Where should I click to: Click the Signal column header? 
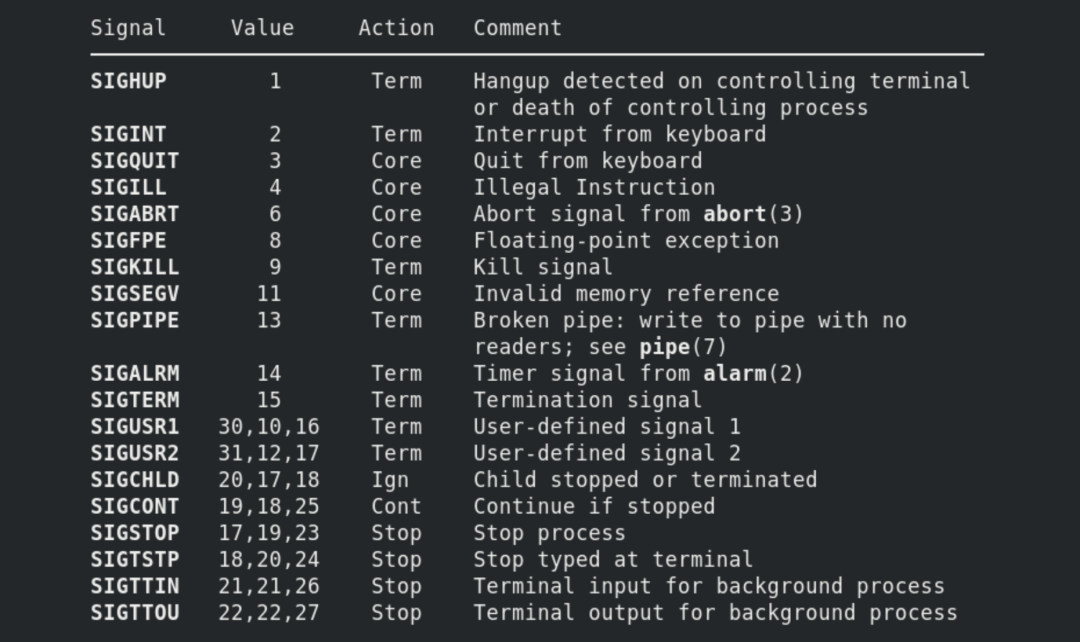point(128,28)
